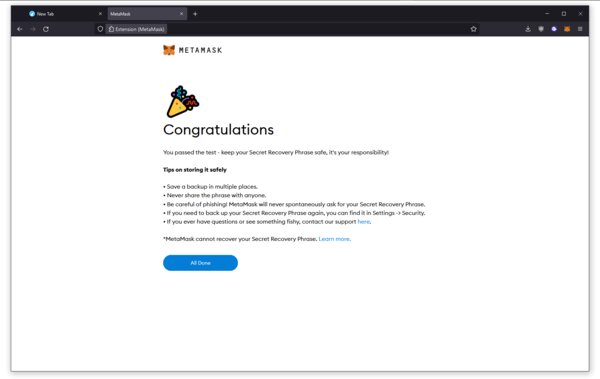Click the MetaMask fox logo
Image resolution: width=600 pixels, height=379 pixels.
pos(169,50)
